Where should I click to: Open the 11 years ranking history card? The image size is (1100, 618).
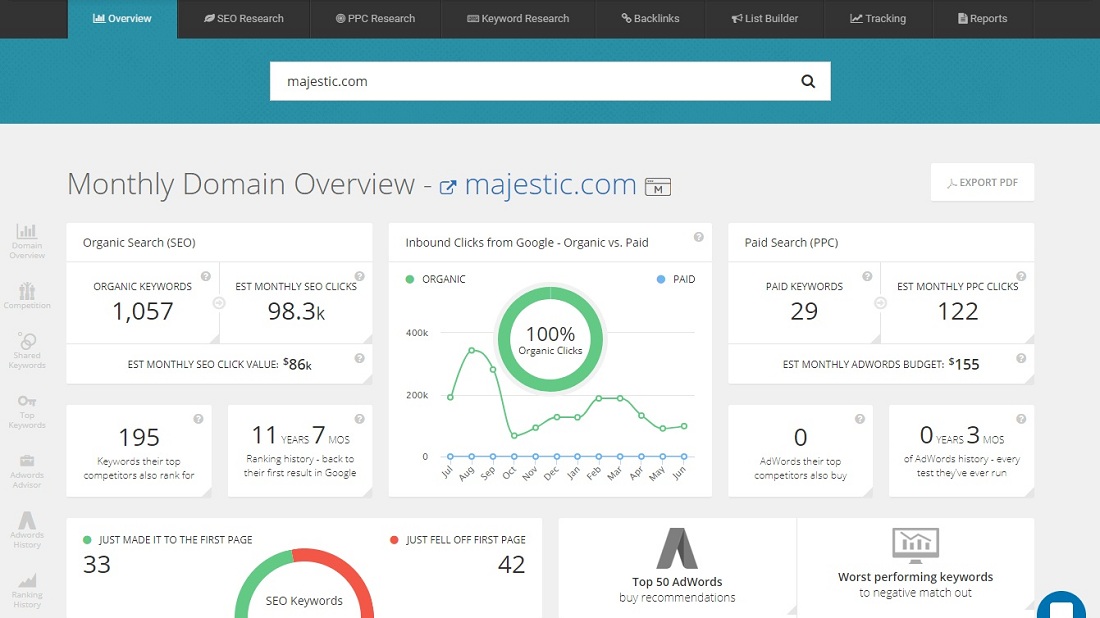(300, 451)
